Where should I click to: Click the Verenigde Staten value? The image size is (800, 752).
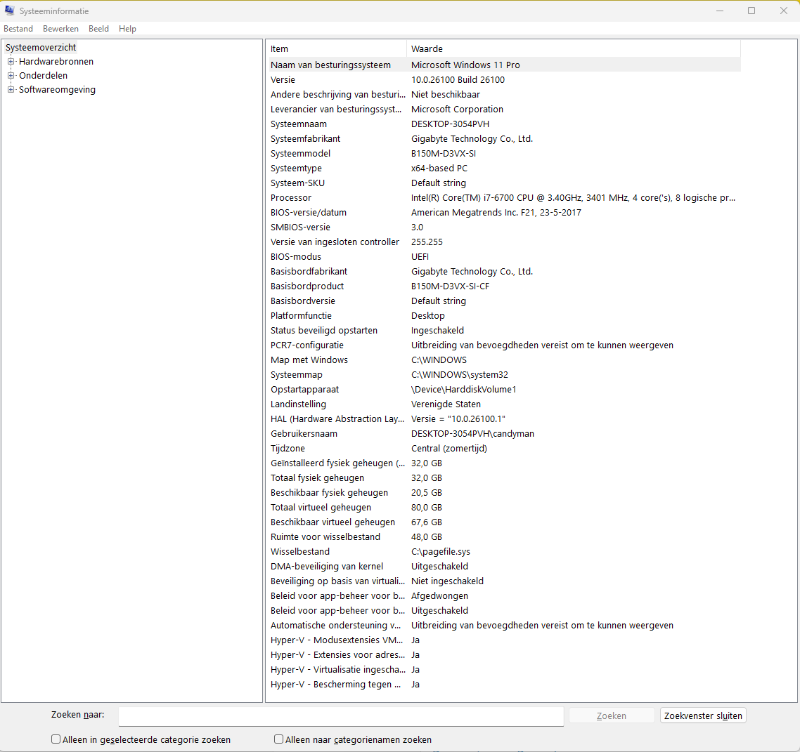(445, 404)
